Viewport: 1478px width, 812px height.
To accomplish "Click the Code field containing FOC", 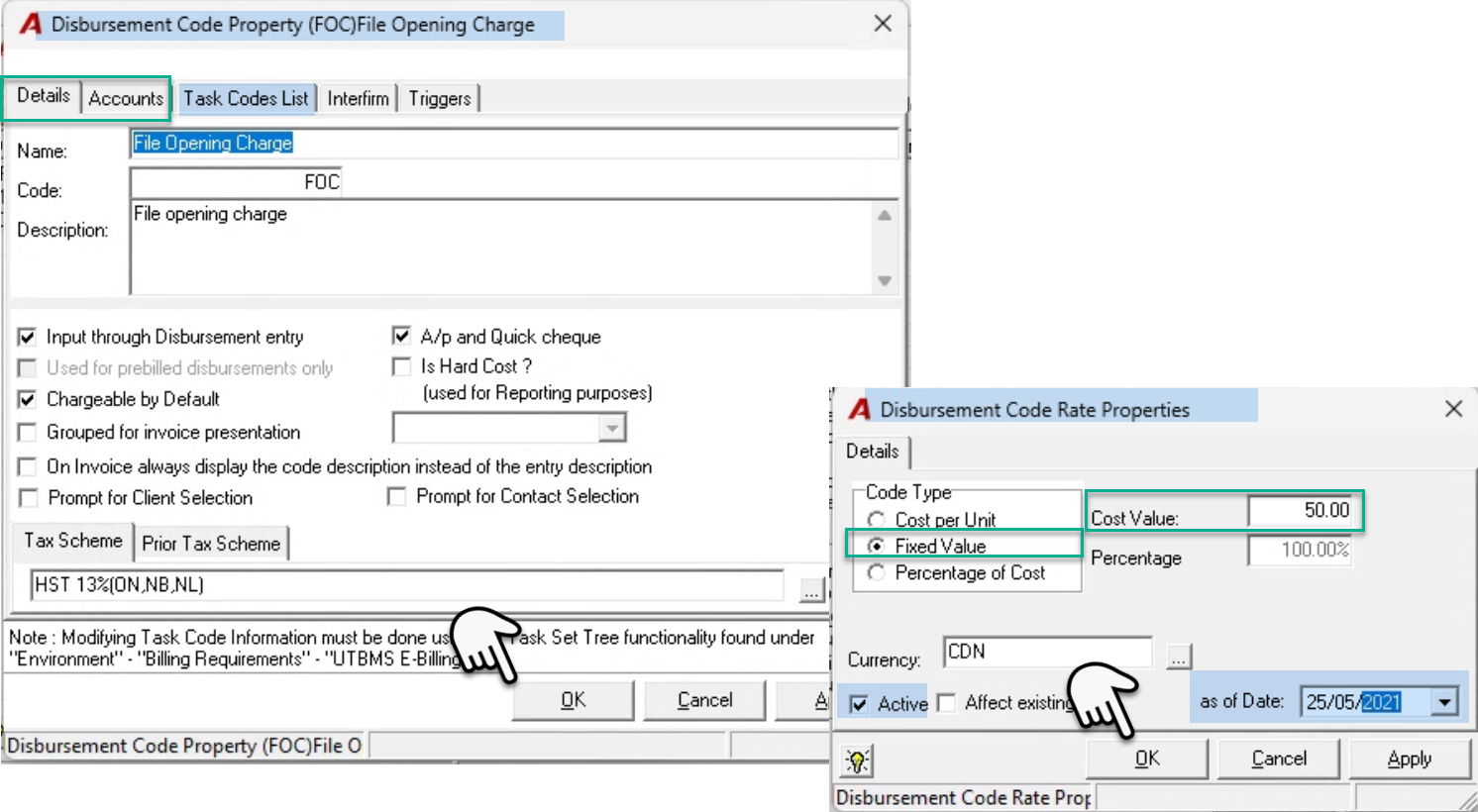I will tap(236, 182).
